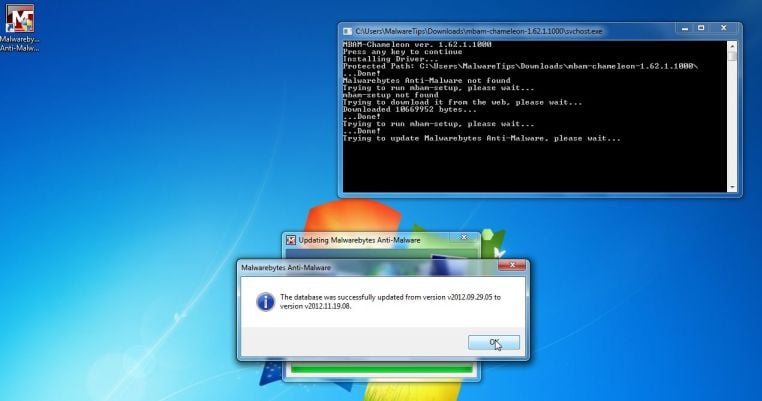
Task: Click 'version v2012.11.19.08.' text in dialog
Action: (x=315, y=306)
